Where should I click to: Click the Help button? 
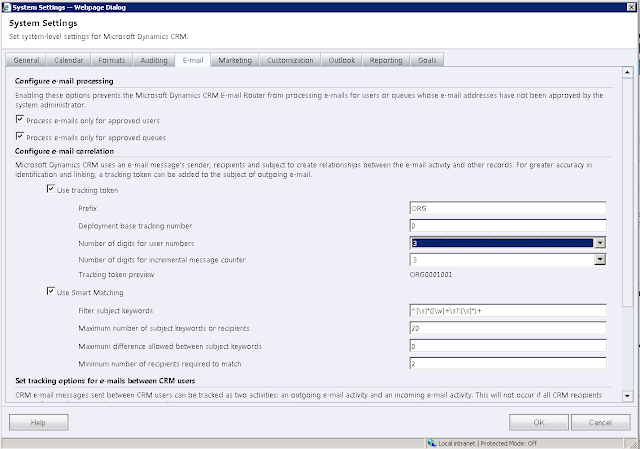[x=38, y=422]
